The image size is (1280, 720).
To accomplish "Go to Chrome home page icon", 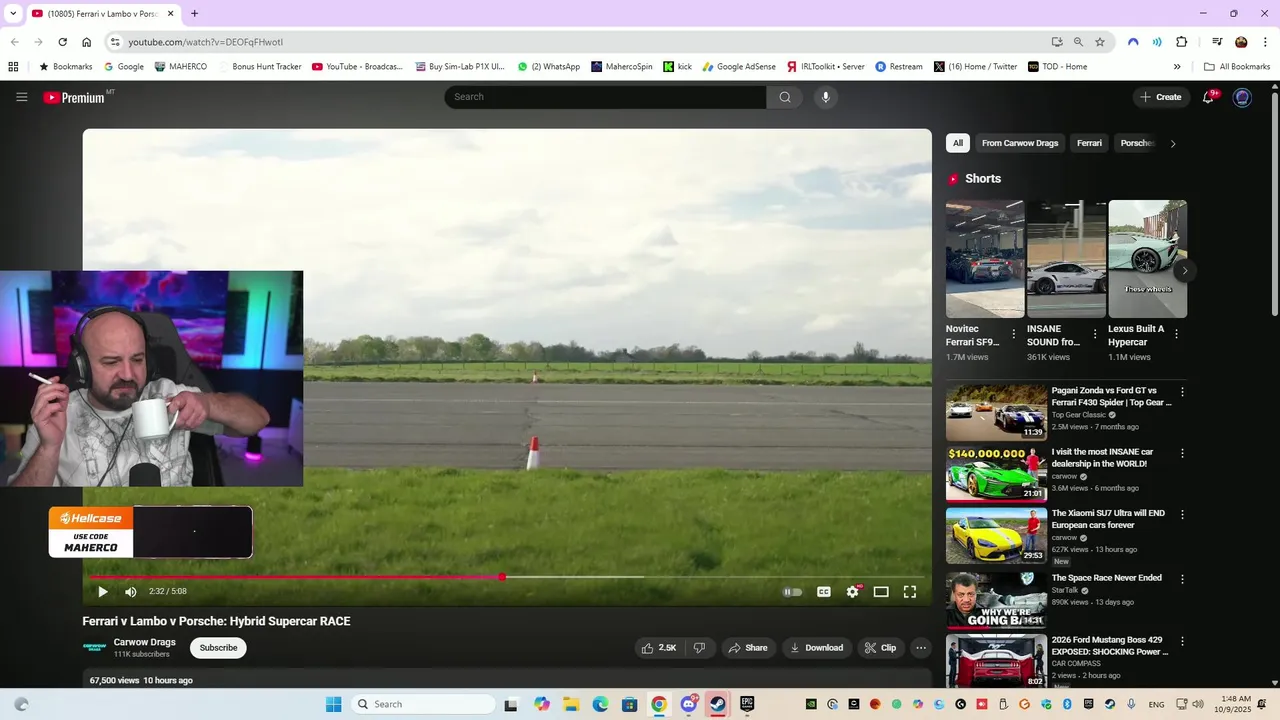I will (x=87, y=42).
